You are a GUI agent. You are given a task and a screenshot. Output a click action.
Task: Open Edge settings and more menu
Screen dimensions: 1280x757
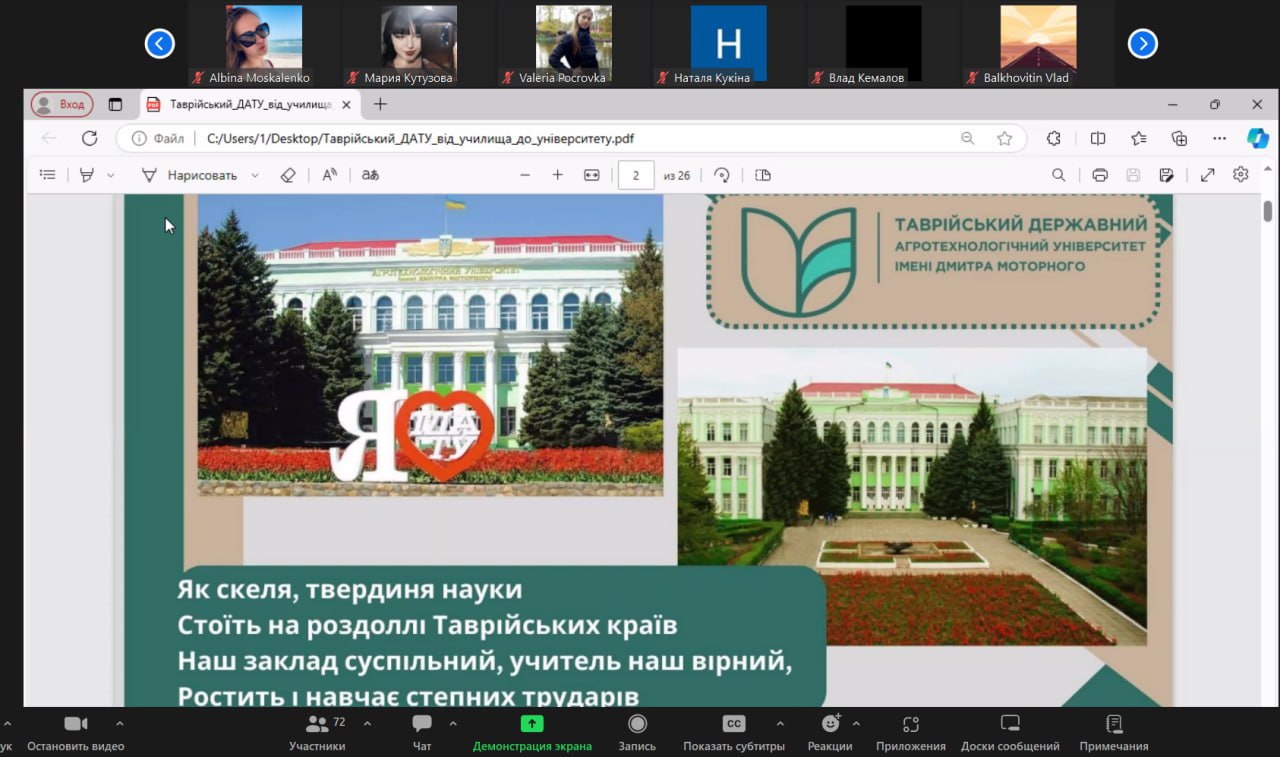click(1219, 139)
